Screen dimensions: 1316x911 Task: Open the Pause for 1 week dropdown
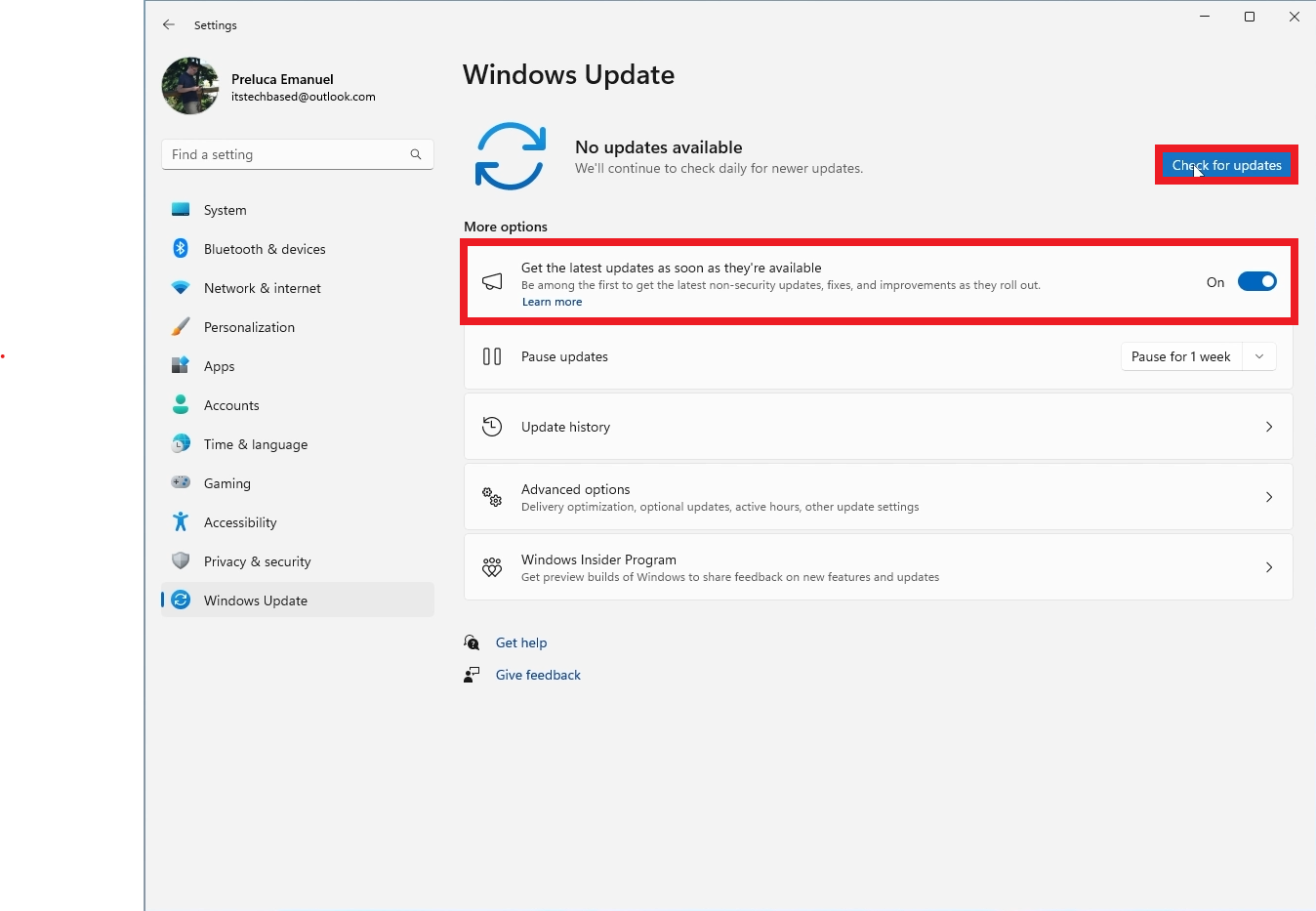1259,356
